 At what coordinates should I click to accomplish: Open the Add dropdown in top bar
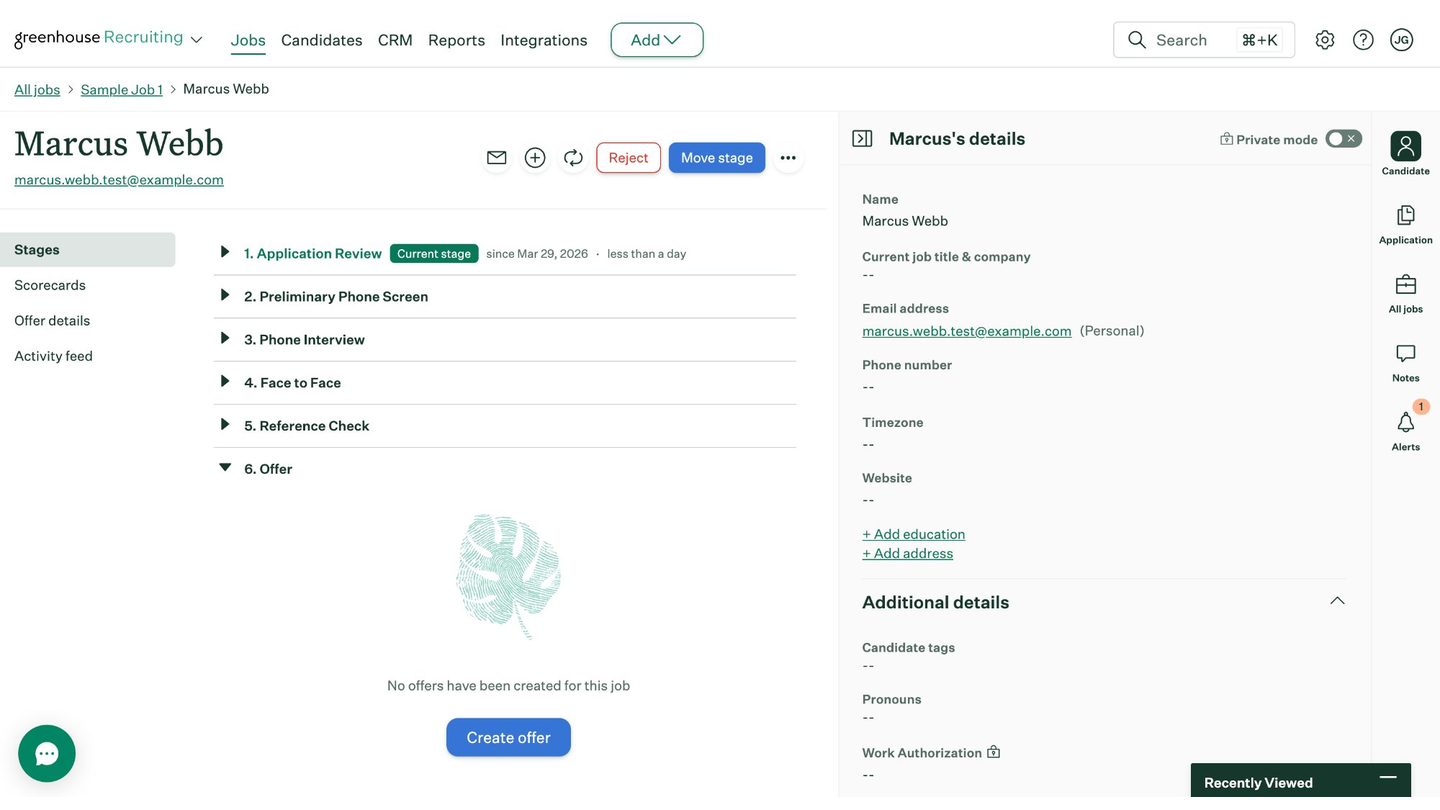[657, 40]
